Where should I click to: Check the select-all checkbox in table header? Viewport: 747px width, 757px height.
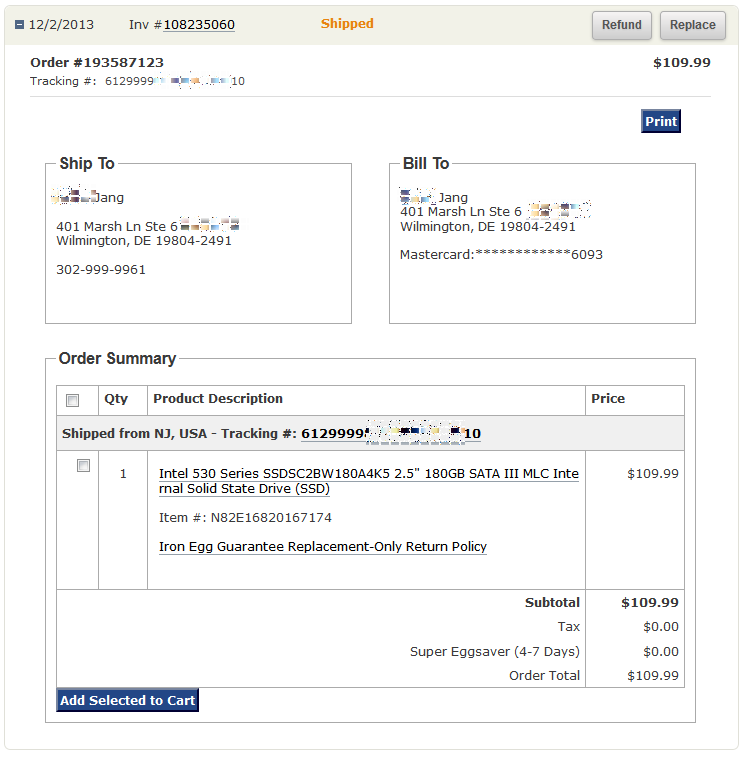pyautogui.click(x=72, y=400)
